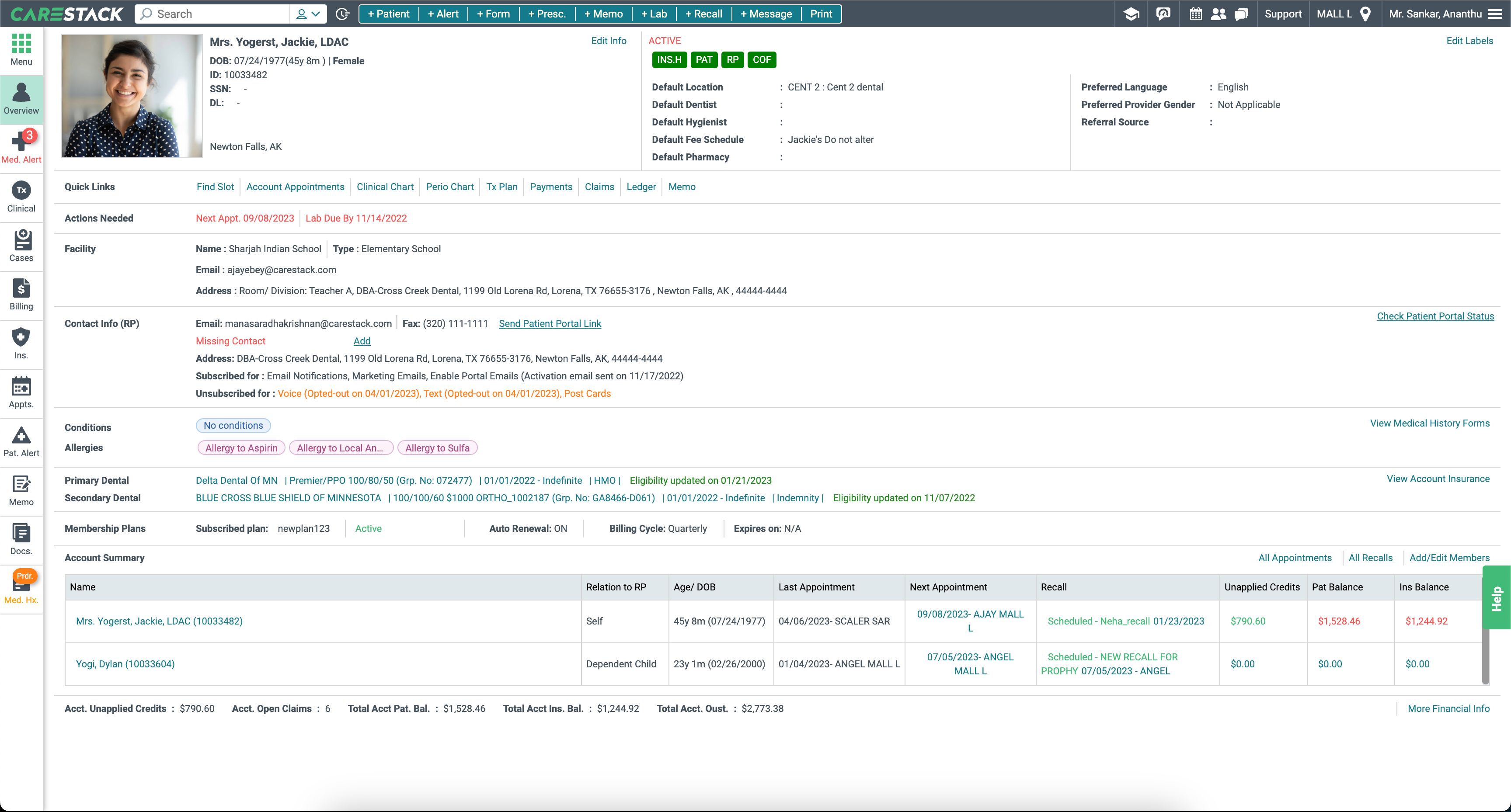
Task: Click the + Presc. toolbar button
Action: (547, 14)
